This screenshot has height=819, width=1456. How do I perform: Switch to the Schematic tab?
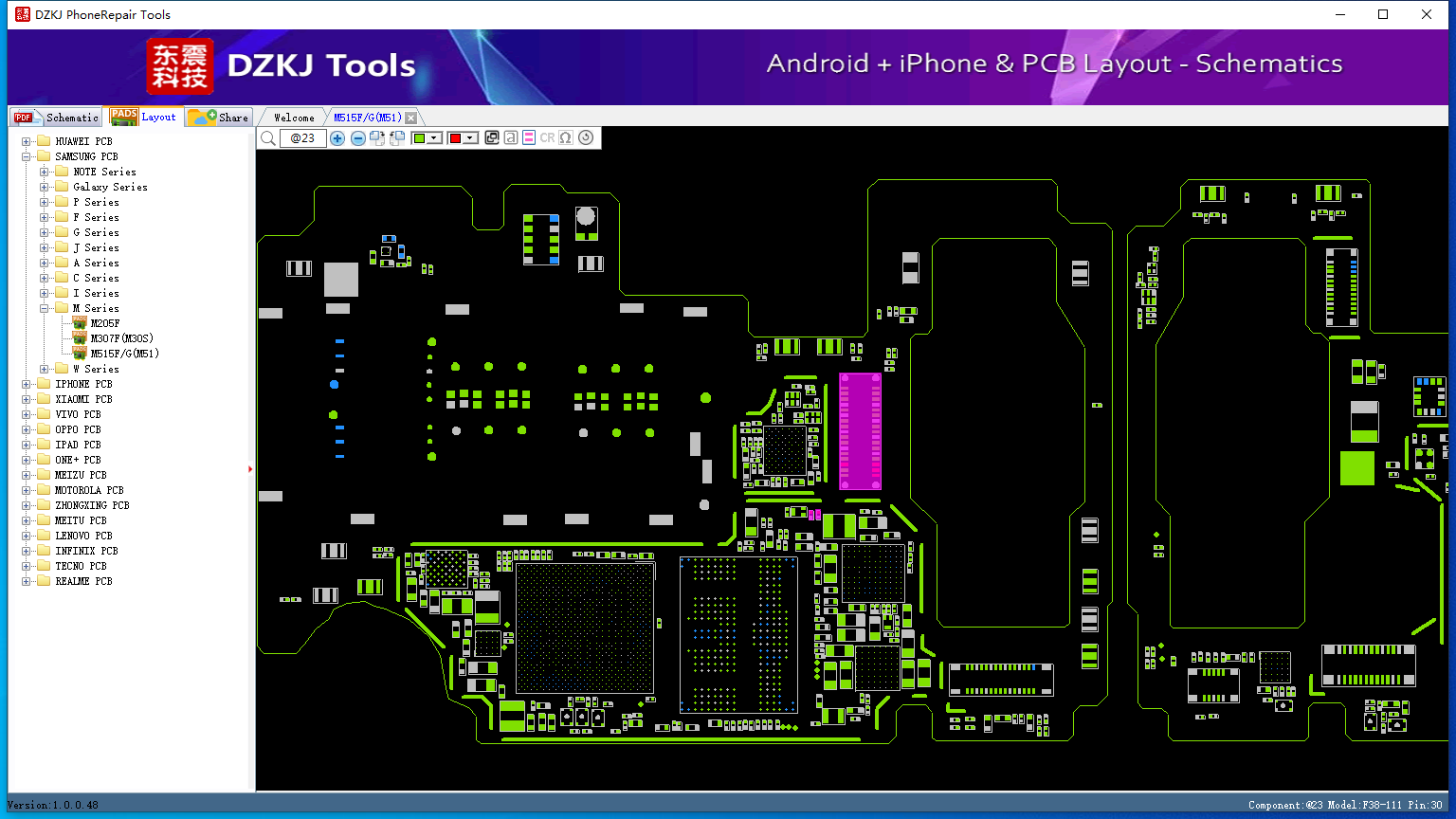pos(57,118)
